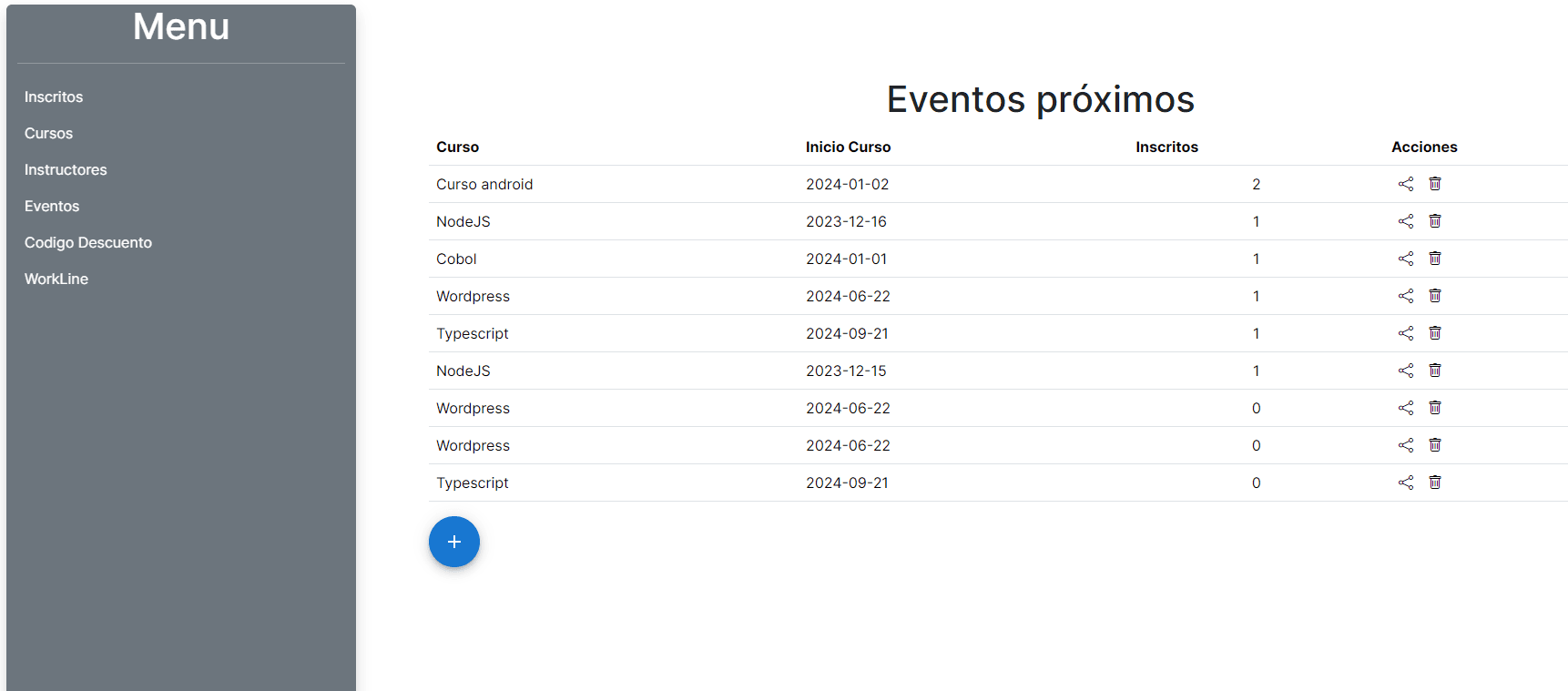The height and width of the screenshot is (691, 1568).
Task: Select Instructores in the sidebar
Action: pyautogui.click(x=66, y=169)
